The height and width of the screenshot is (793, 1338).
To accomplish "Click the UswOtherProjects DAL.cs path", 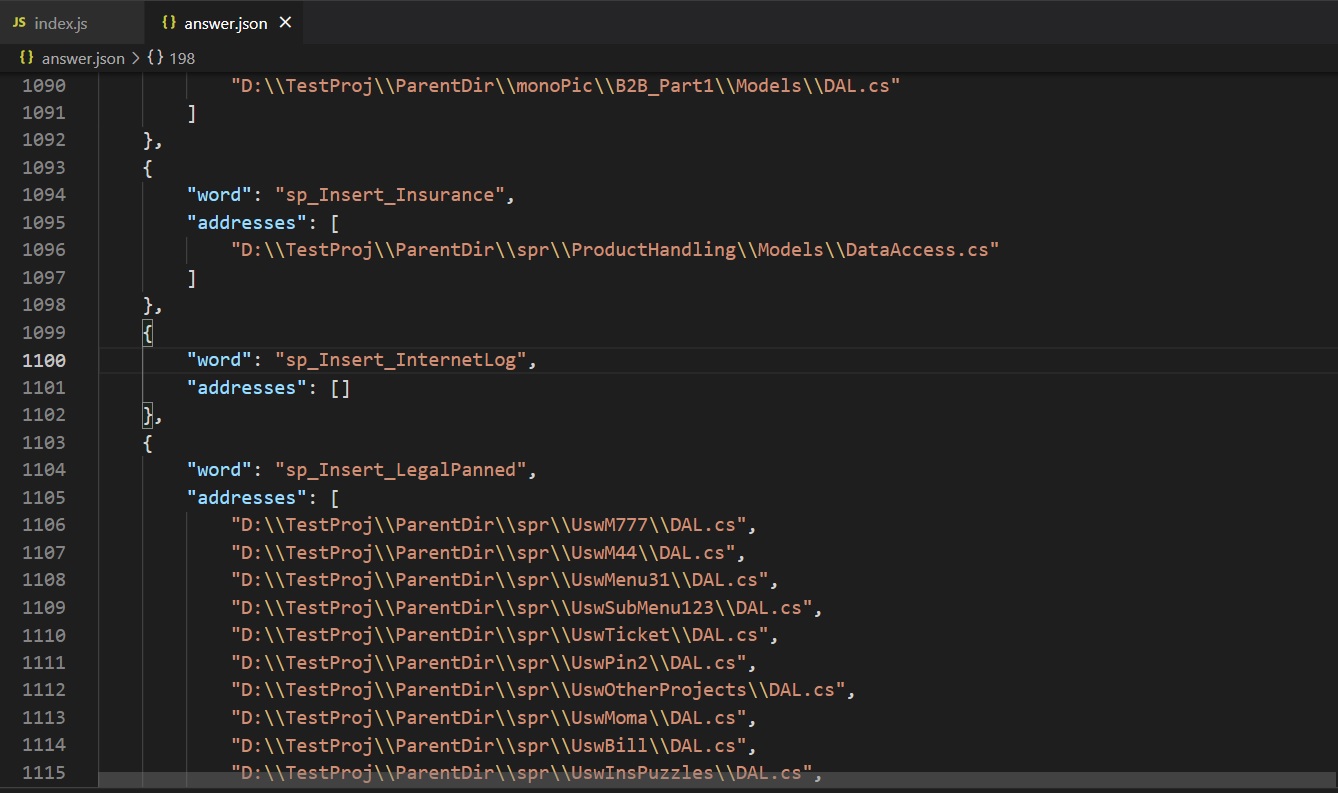I will click(539, 689).
